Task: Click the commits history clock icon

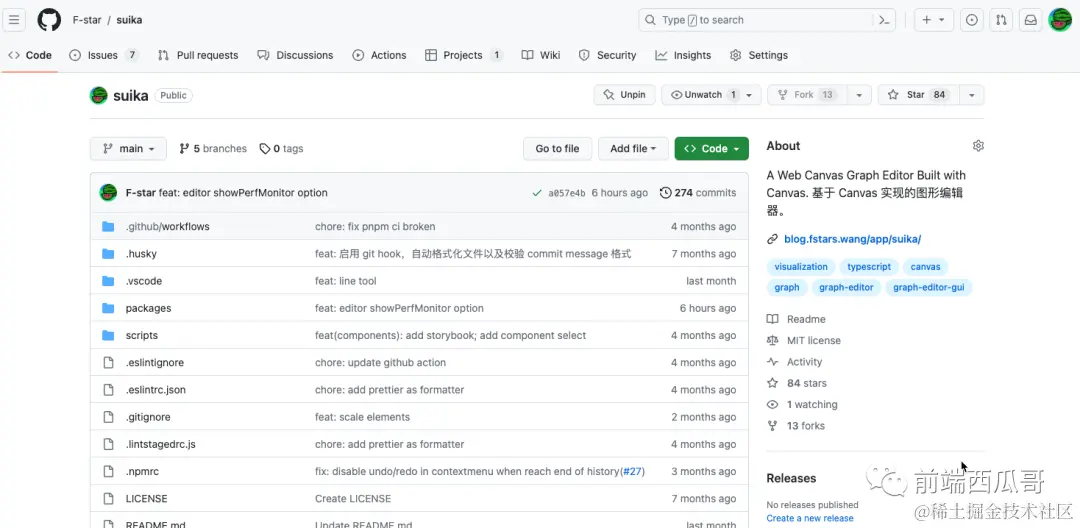Action: 665,193
